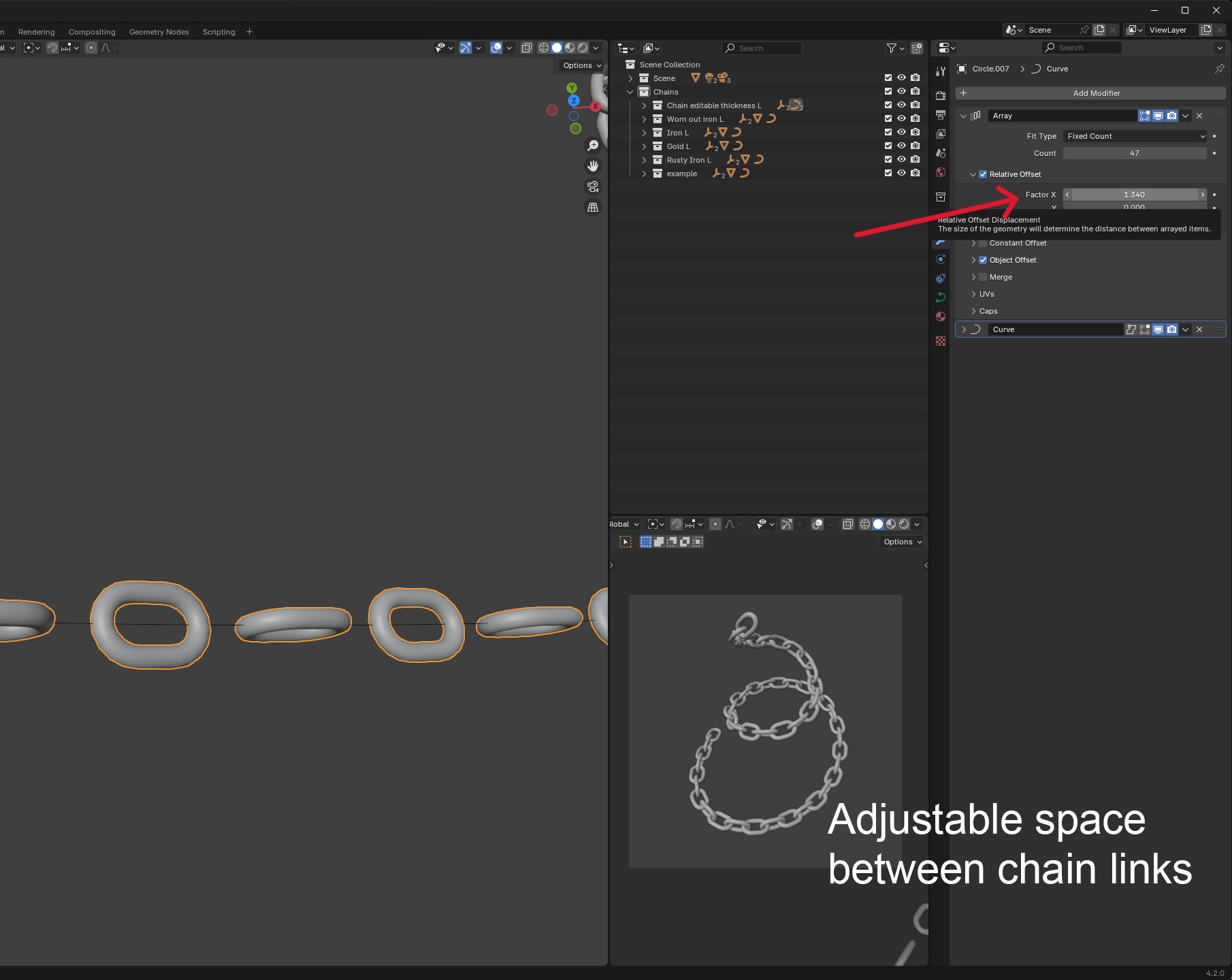The height and width of the screenshot is (980, 1232).
Task: Open the Physics properties tab
Action: (941, 259)
